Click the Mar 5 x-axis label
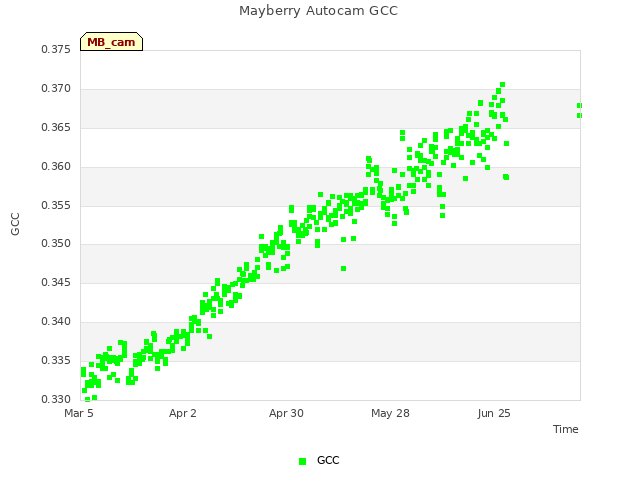Screen dimensions: 640x480 [79, 413]
